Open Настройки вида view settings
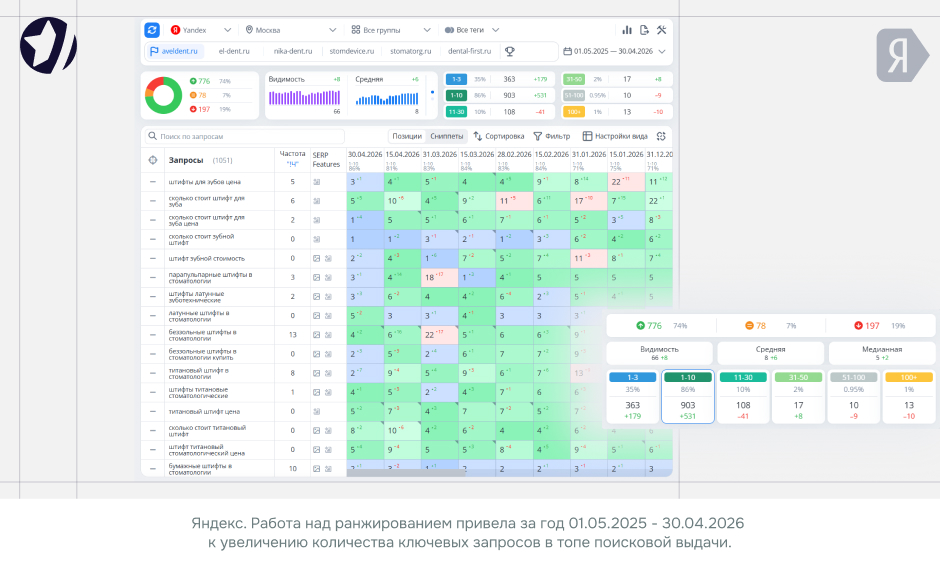This screenshot has height=563, width=940. (x=615, y=136)
